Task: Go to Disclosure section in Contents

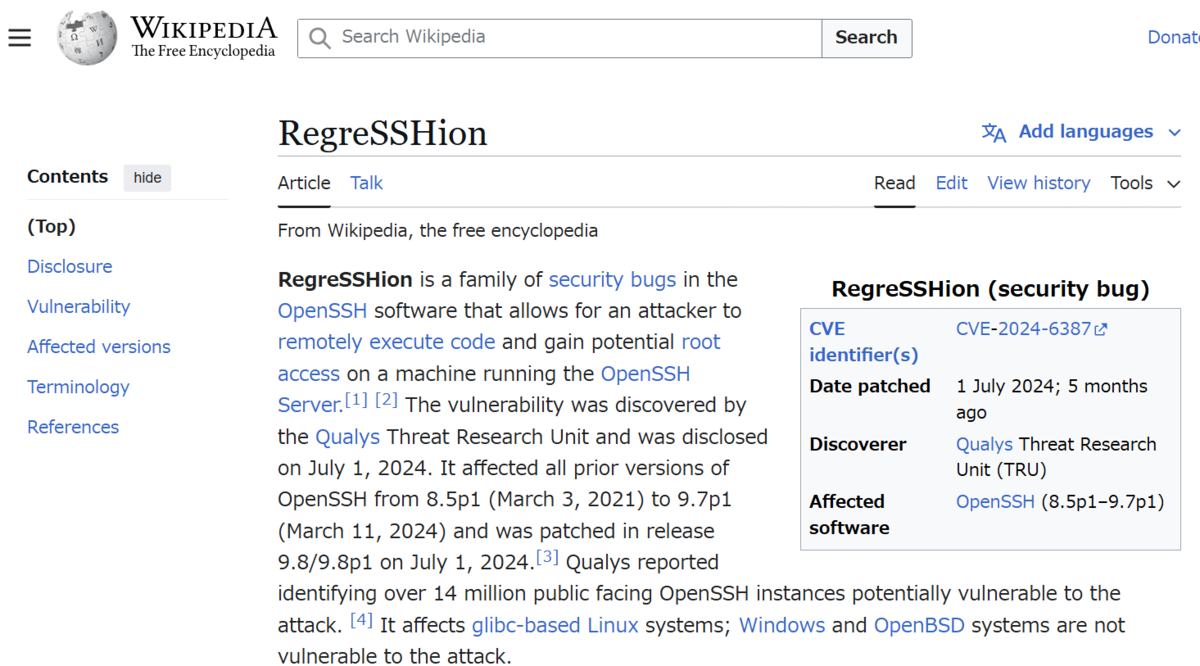Action: (70, 266)
